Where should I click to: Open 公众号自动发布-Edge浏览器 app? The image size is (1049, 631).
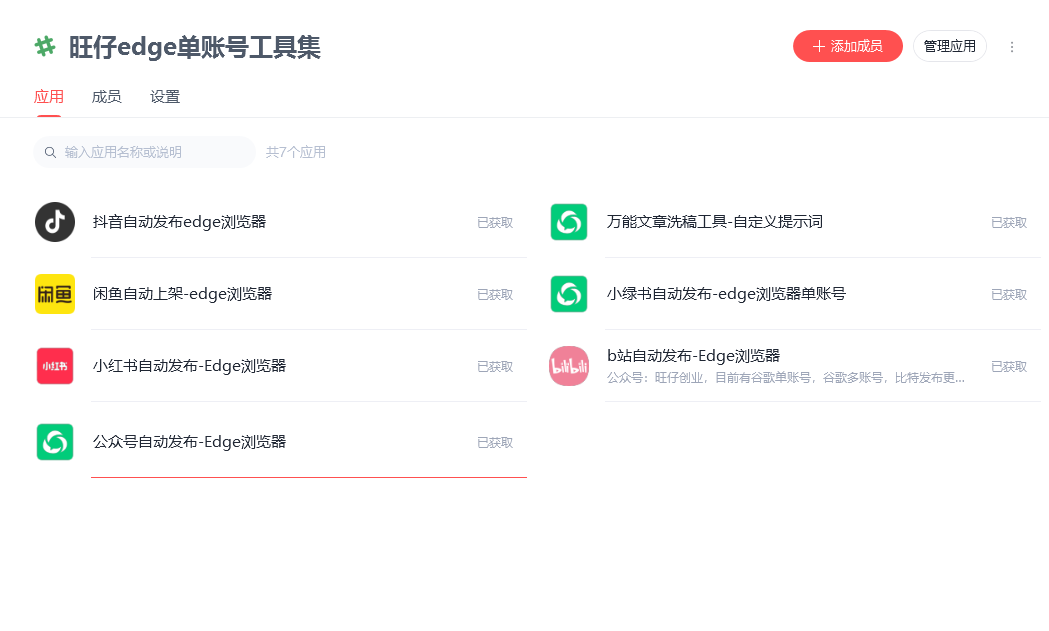[x=189, y=442]
